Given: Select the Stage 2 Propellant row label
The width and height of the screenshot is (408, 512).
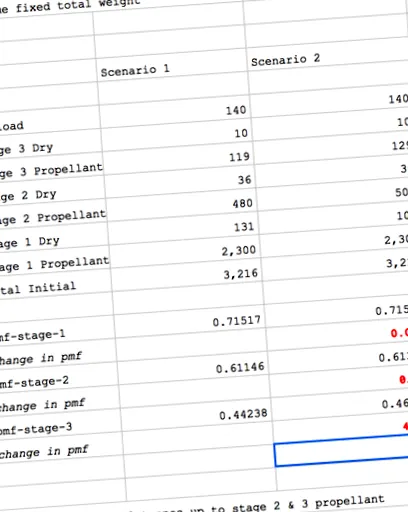Looking at the screenshot, I should click(53, 217).
